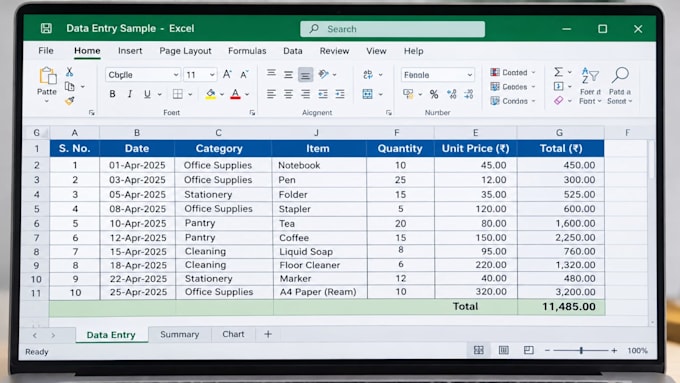
Task: Click the Percent Style icon
Action: tap(434, 94)
